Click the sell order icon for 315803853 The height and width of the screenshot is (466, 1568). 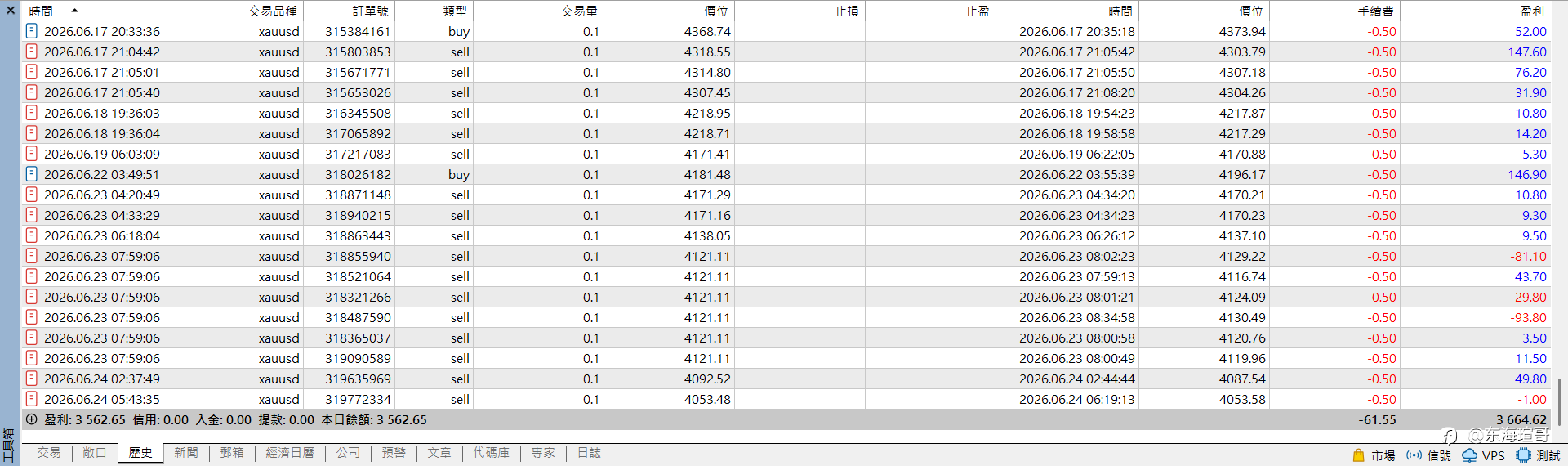point(31,52)
